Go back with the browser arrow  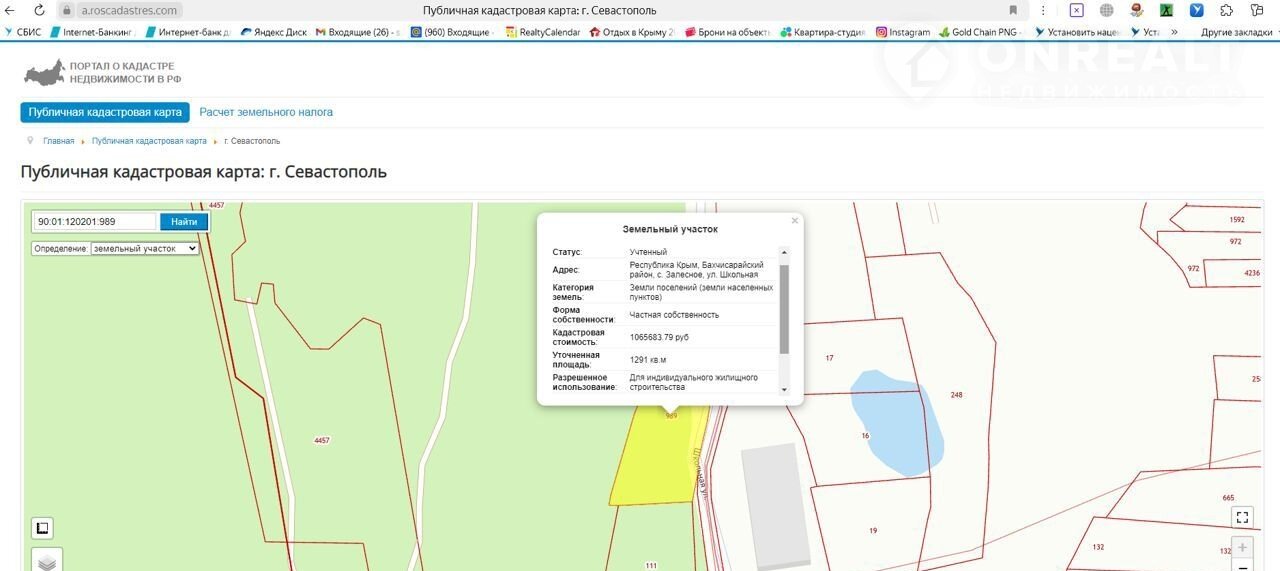10,10
